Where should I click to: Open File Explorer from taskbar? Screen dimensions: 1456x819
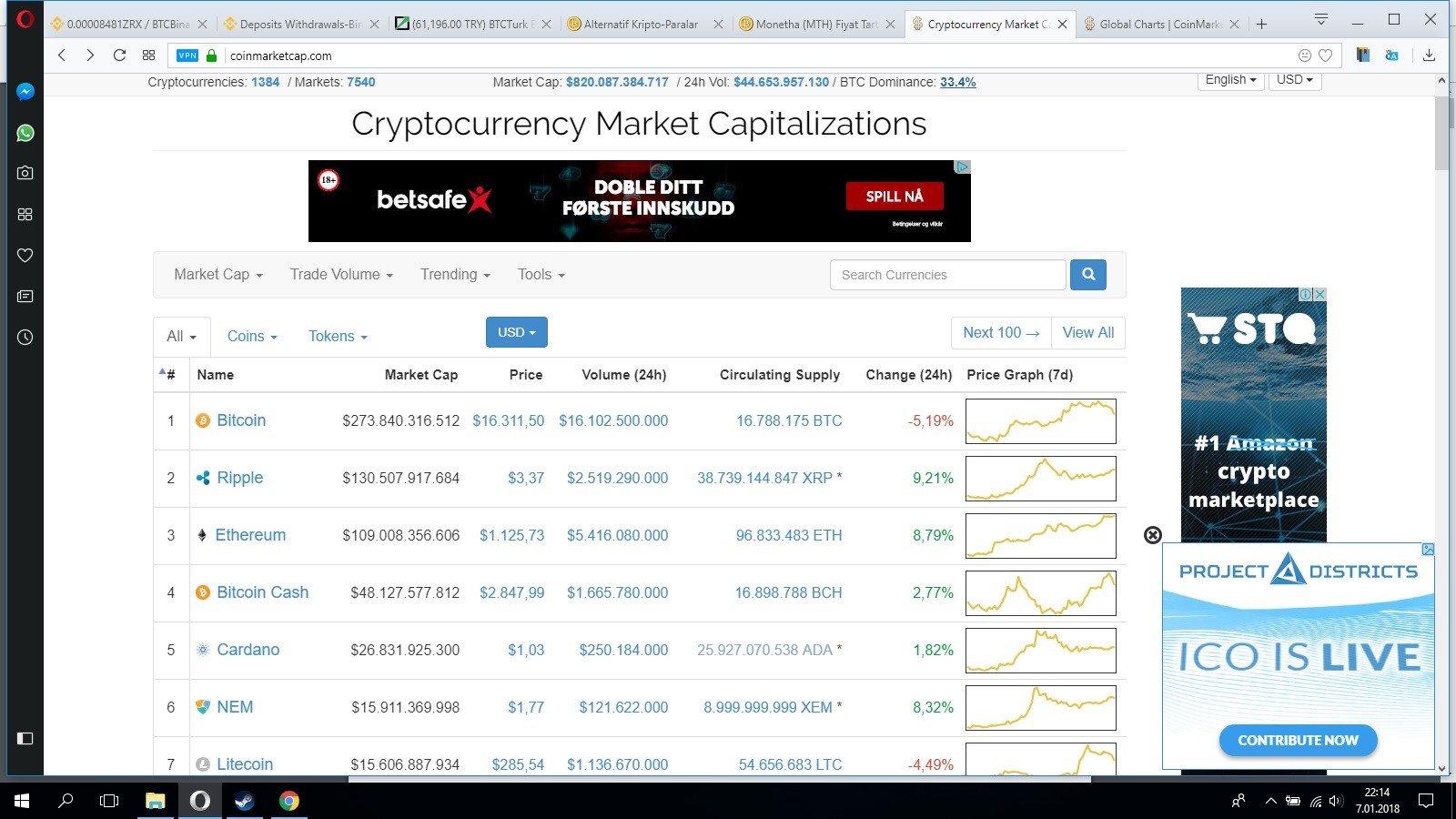156,801
